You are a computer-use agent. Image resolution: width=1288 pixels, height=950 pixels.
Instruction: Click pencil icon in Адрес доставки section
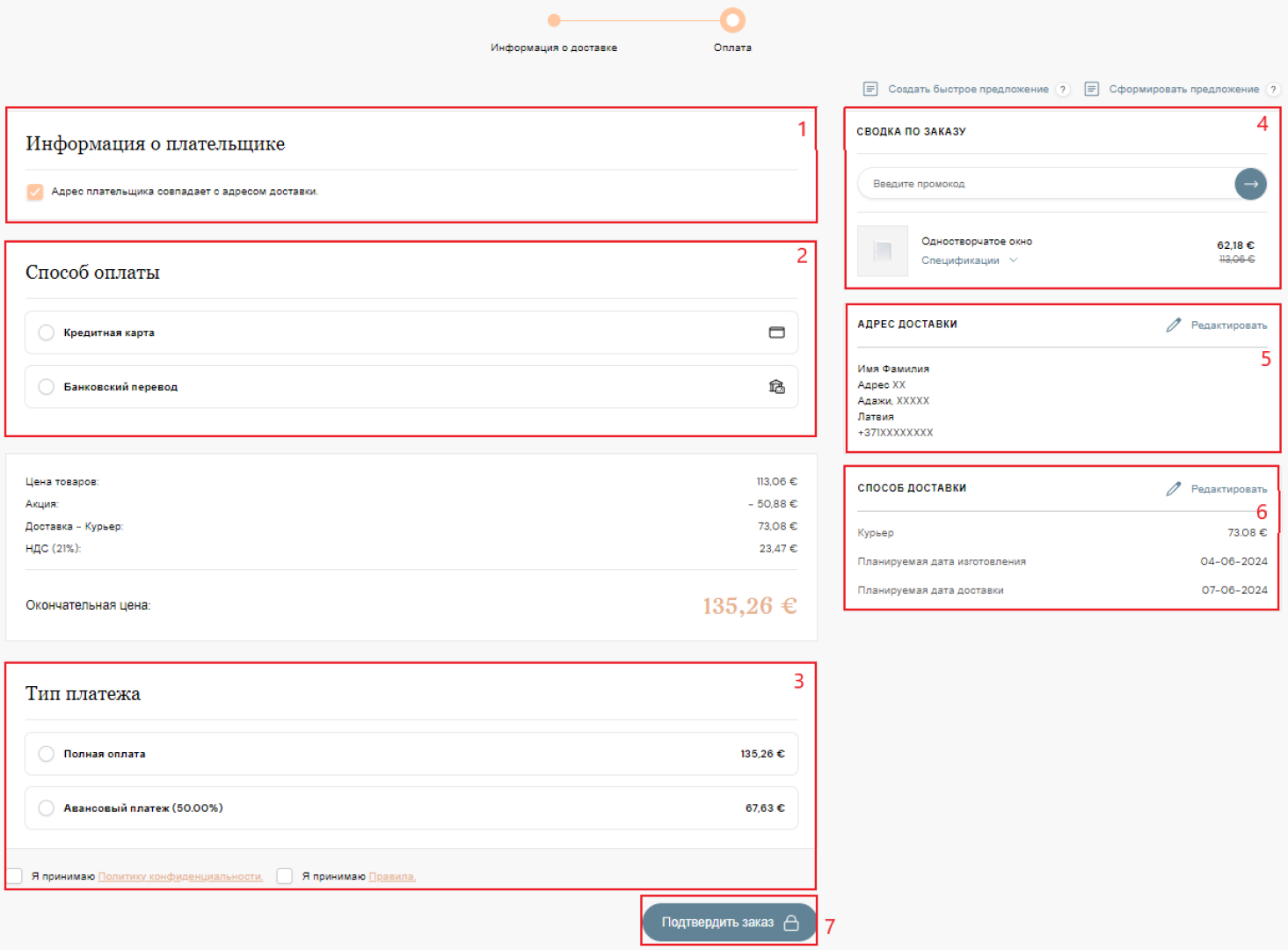point(1174,325)
